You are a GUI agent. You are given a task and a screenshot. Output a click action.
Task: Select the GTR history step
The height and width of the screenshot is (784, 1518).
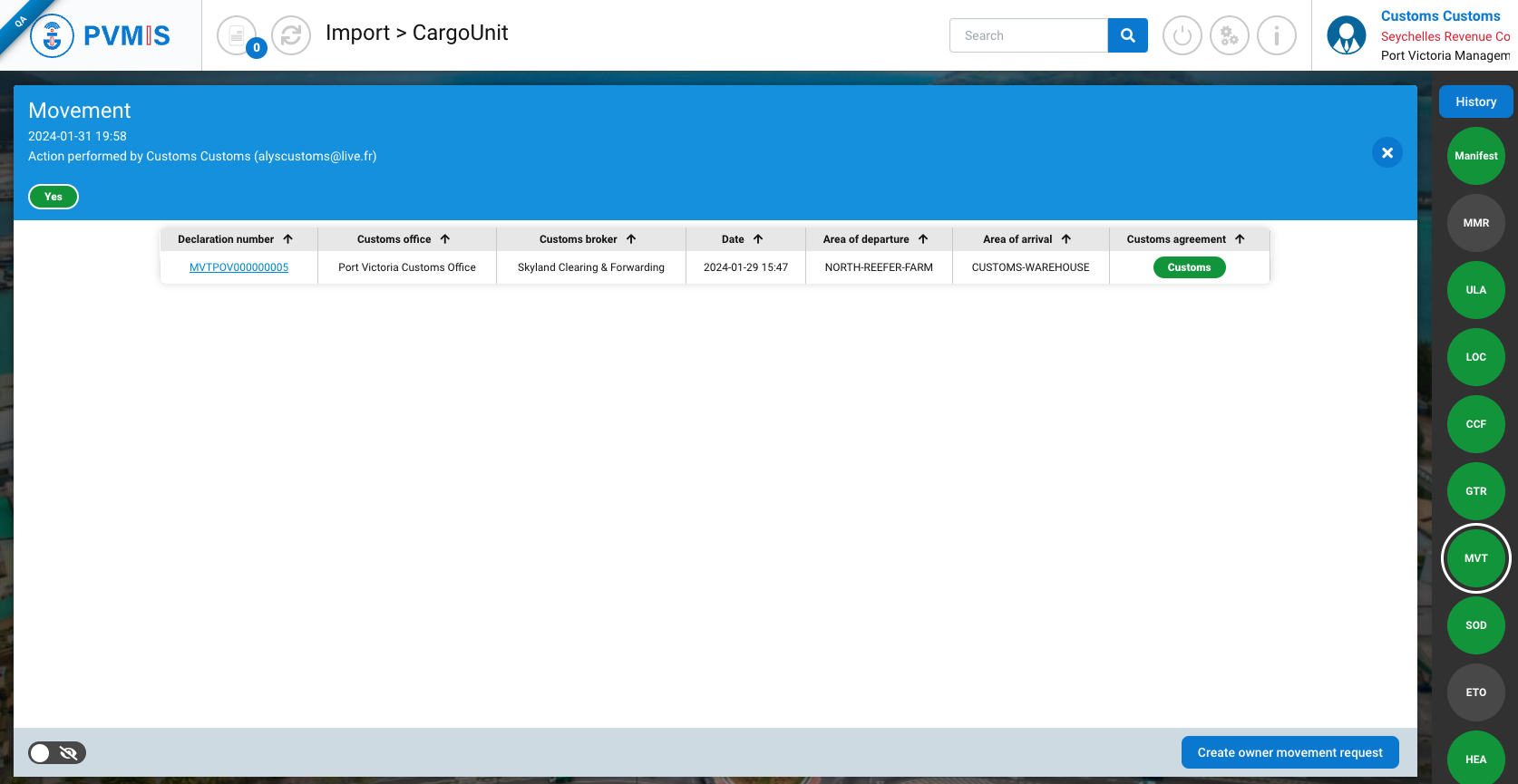[1475, 491]
